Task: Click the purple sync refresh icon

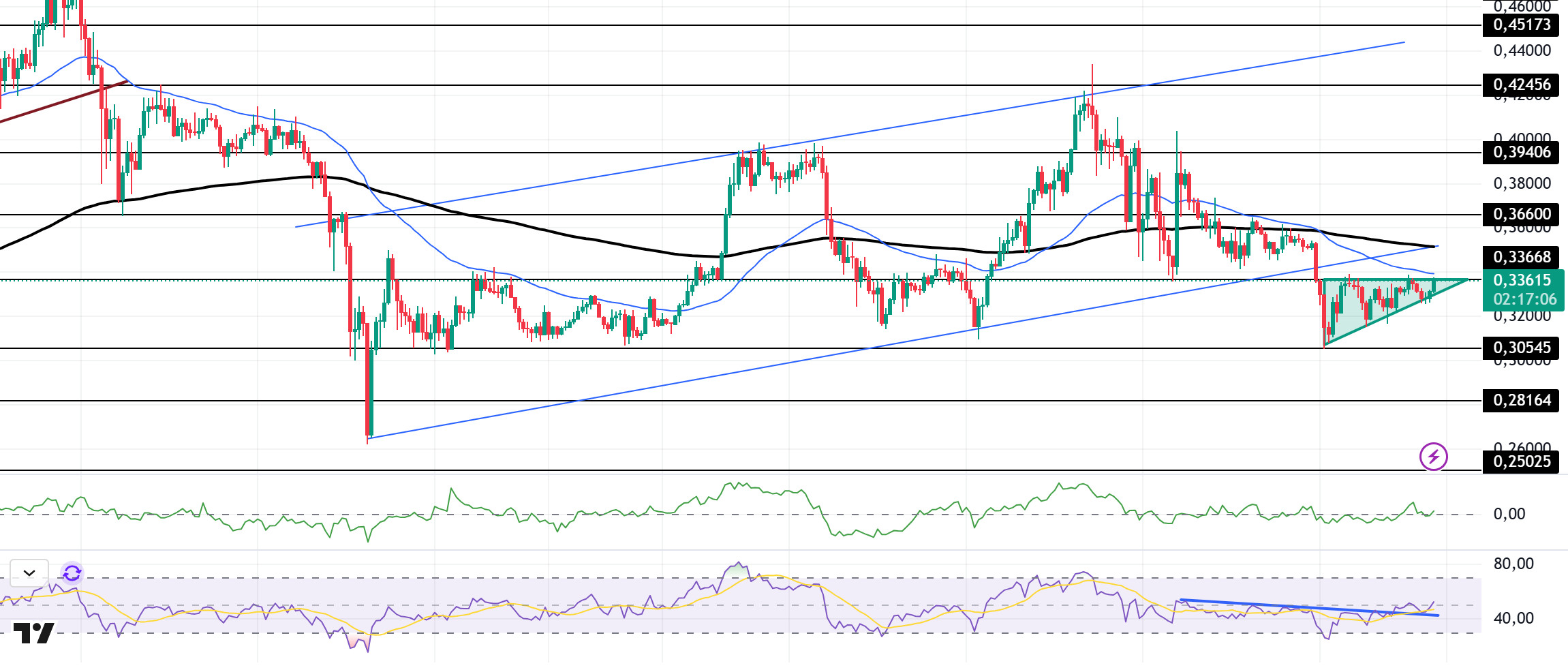Action: tap(72, 573)
